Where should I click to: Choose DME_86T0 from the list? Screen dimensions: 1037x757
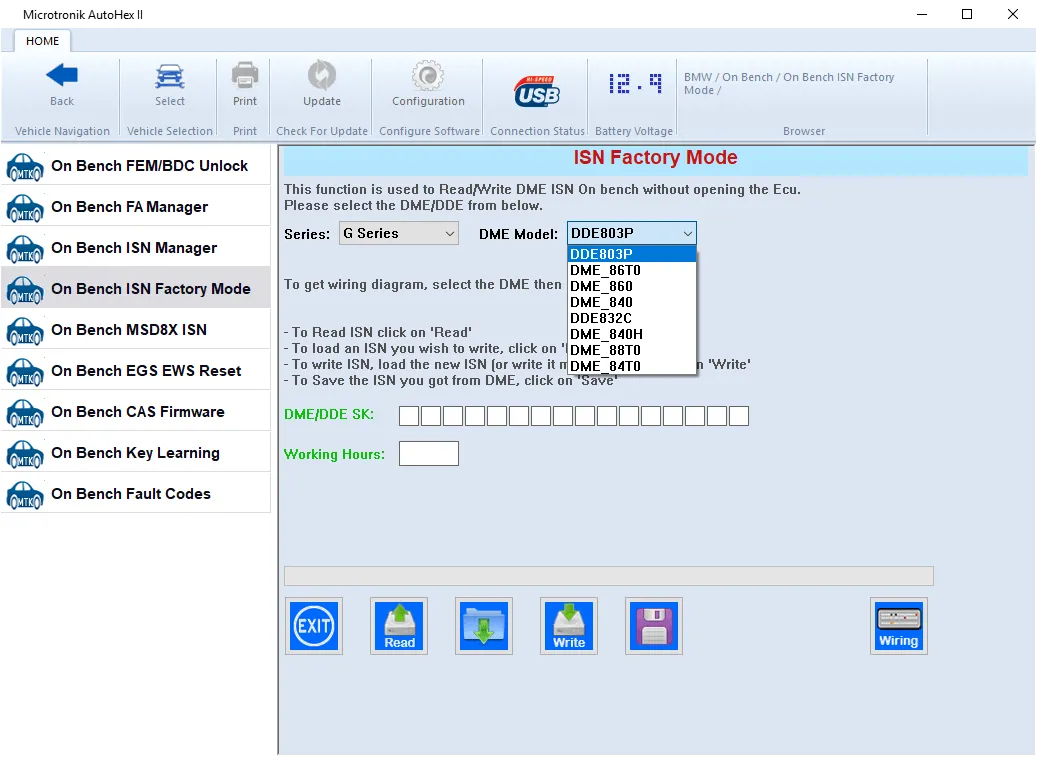coord(632,270)
